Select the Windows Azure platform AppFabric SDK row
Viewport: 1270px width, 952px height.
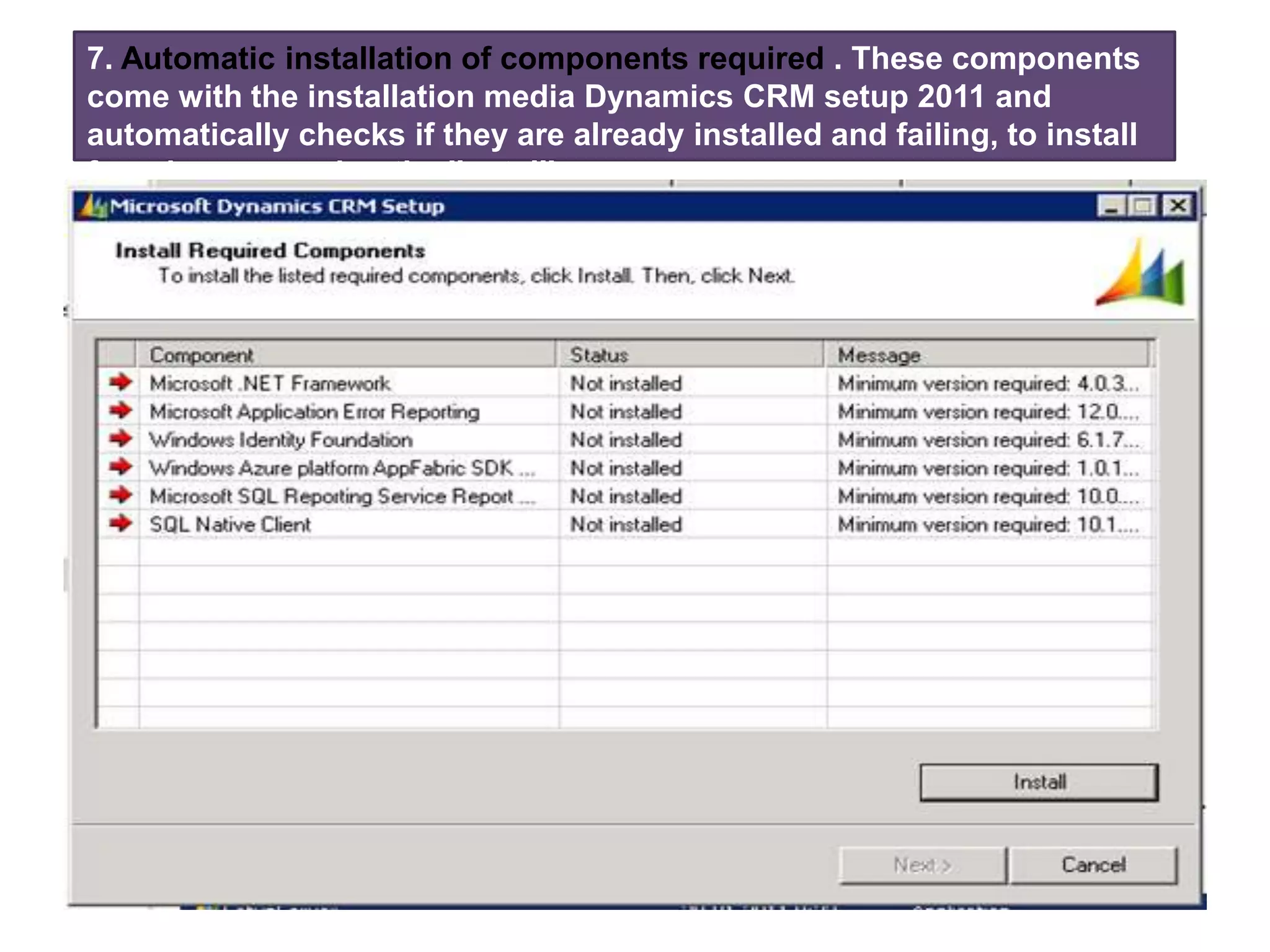[x=626, y=468]
